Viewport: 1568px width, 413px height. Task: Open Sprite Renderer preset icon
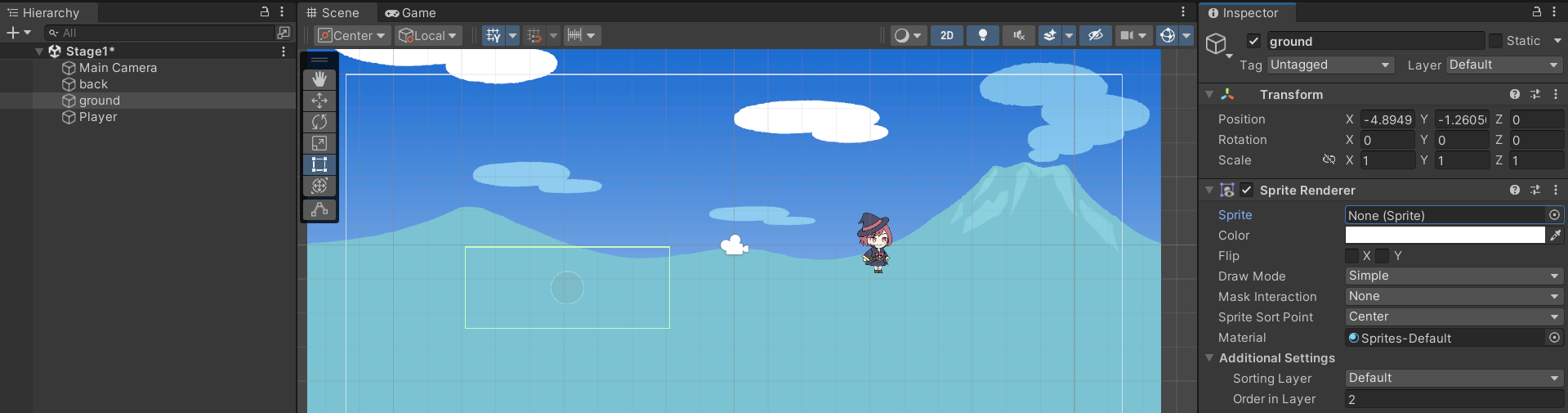[x=1535, y=190]
